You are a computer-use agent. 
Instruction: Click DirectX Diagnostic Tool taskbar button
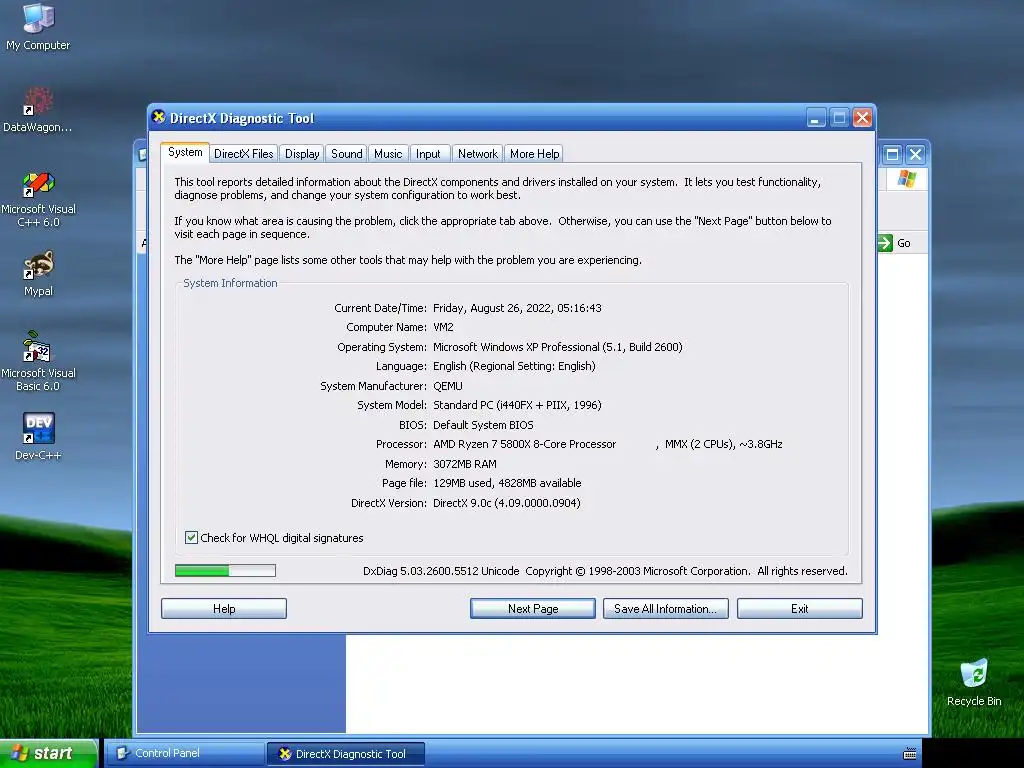coord(346,754)
